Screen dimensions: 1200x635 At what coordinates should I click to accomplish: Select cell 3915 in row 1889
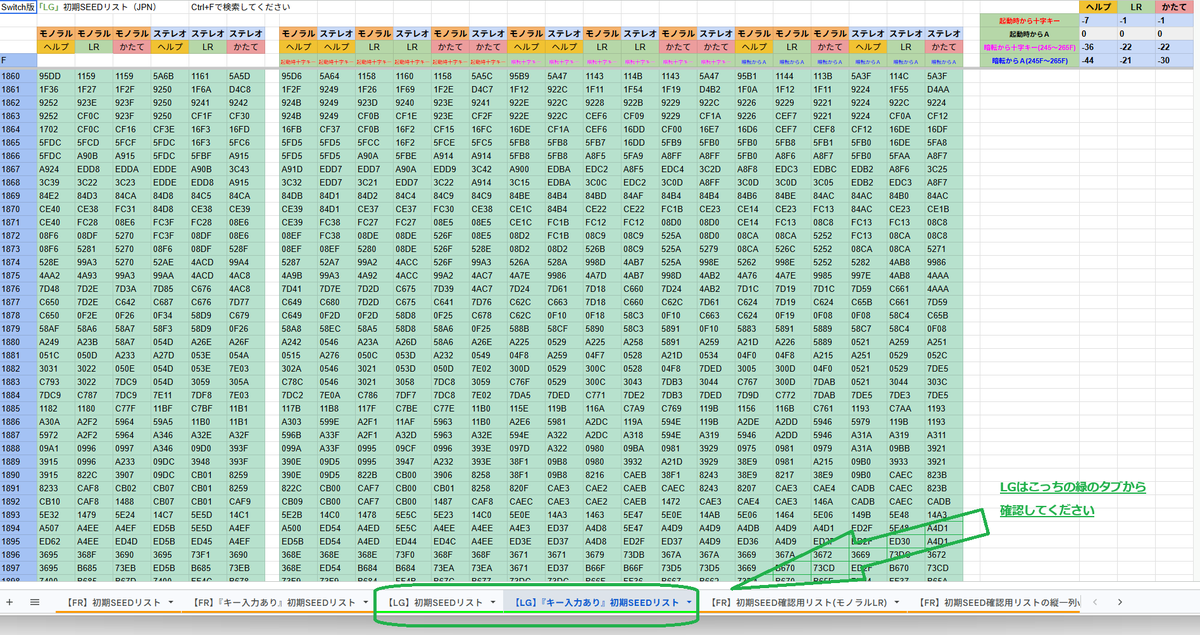[x=56, y=461]
